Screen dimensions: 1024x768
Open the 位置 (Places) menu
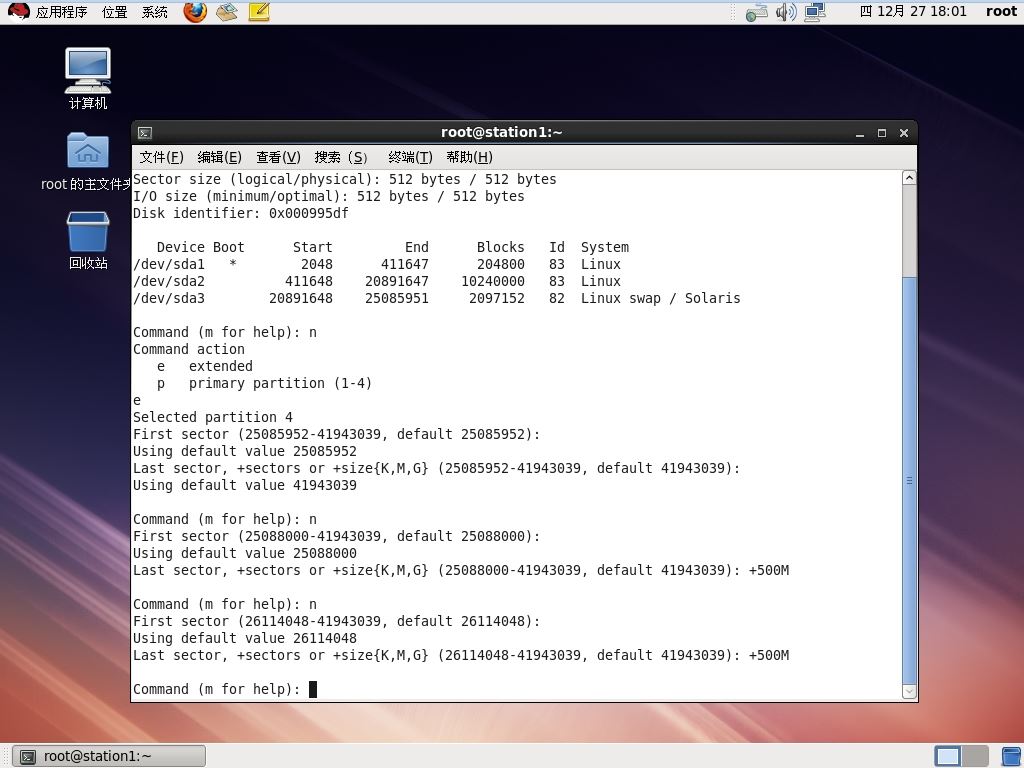click(x=114, y=12)
